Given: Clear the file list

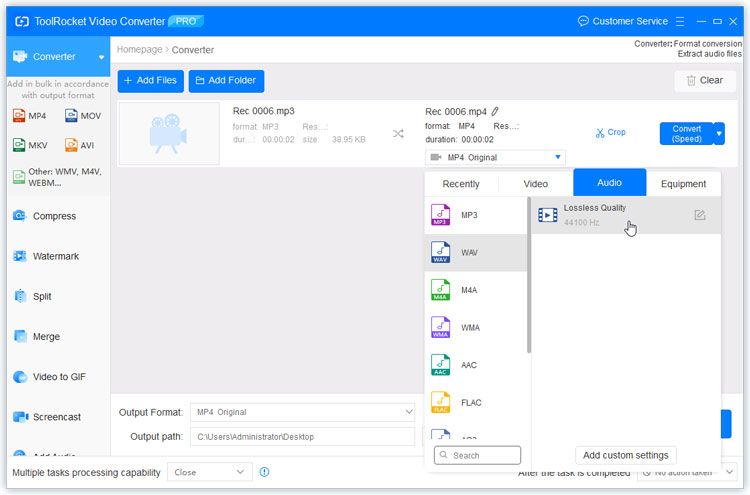Looking at the screenshot, I should [x=705, y=81].
